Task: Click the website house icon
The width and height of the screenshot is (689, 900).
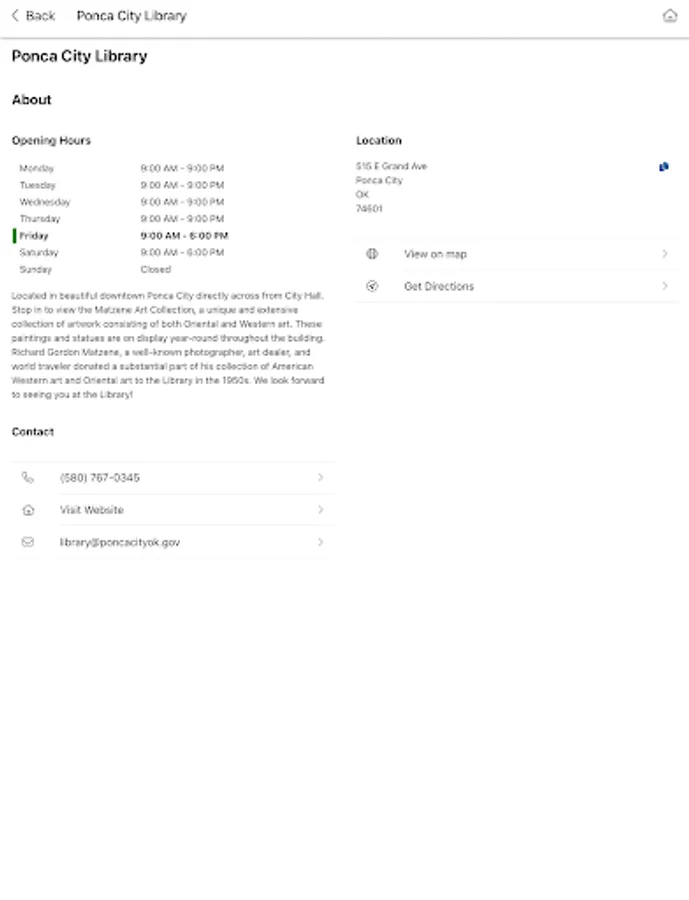Action: tap(28, 510)
